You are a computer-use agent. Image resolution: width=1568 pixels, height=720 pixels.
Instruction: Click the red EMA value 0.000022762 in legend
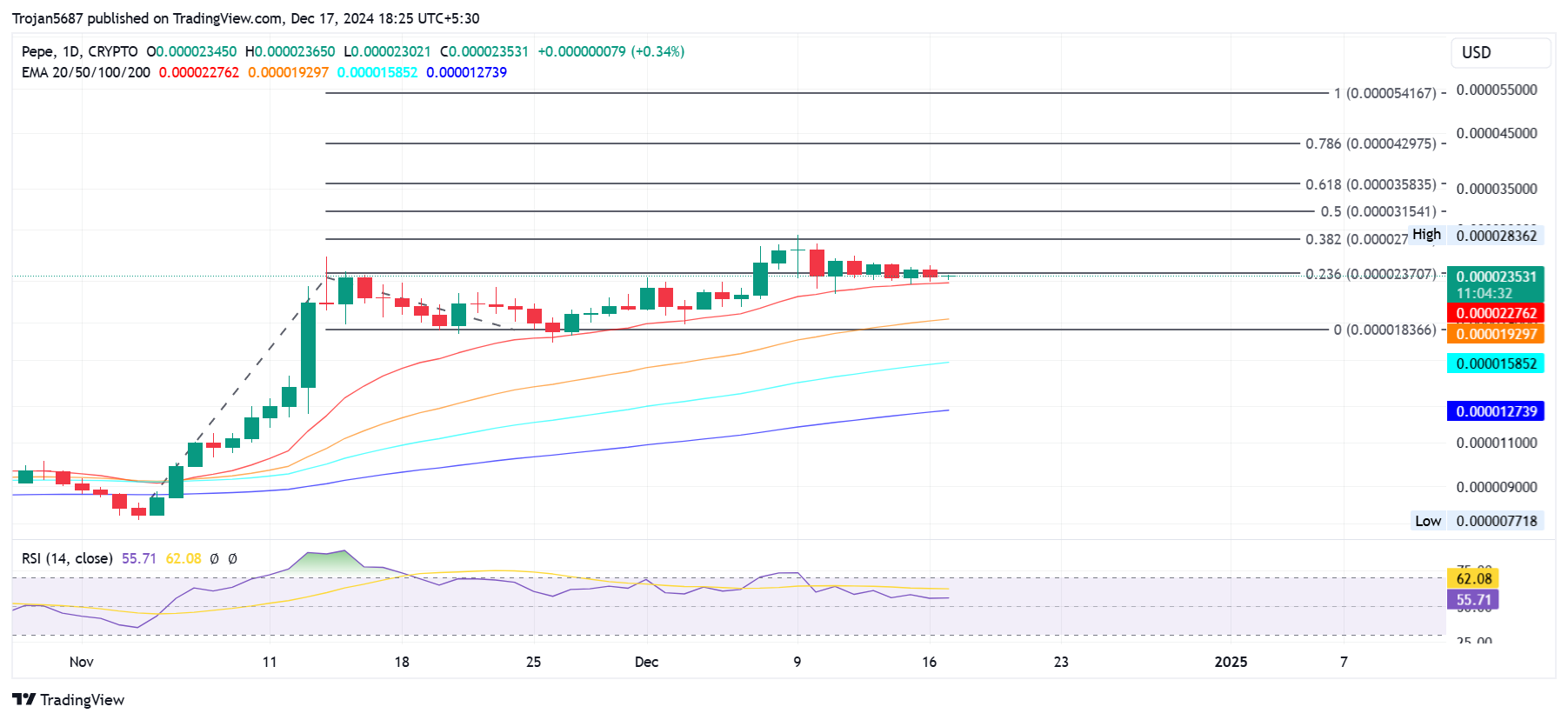198,72
